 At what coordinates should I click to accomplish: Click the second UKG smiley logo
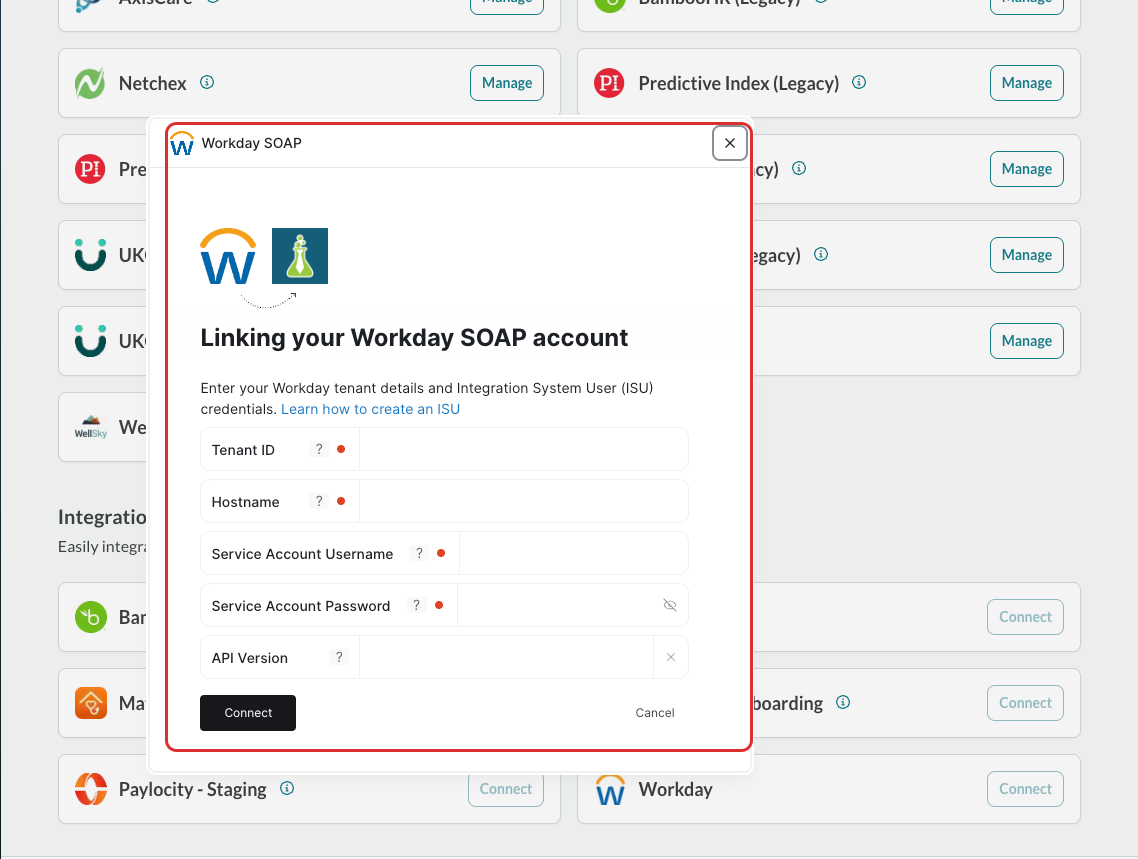point(90,341)
